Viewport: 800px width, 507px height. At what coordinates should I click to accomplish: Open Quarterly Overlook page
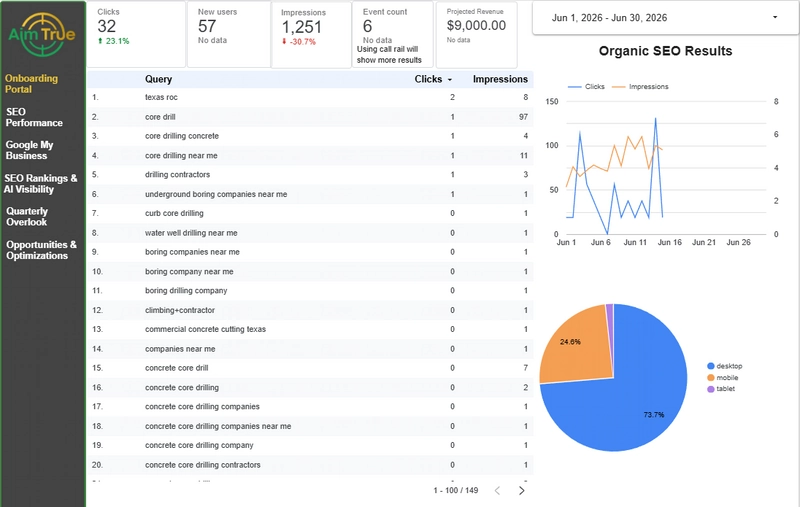point(27,217)
